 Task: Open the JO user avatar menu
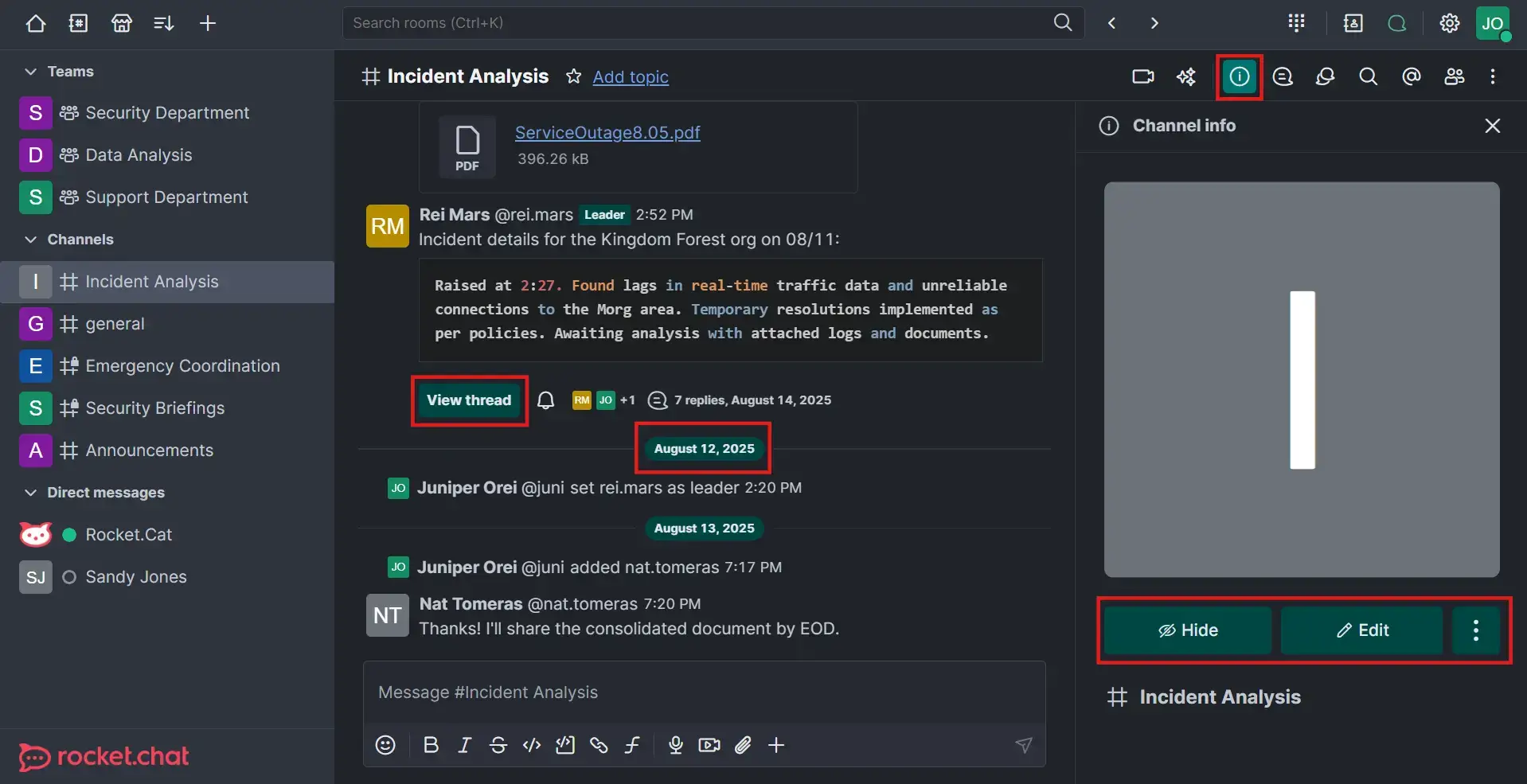tap(1493, 23)
